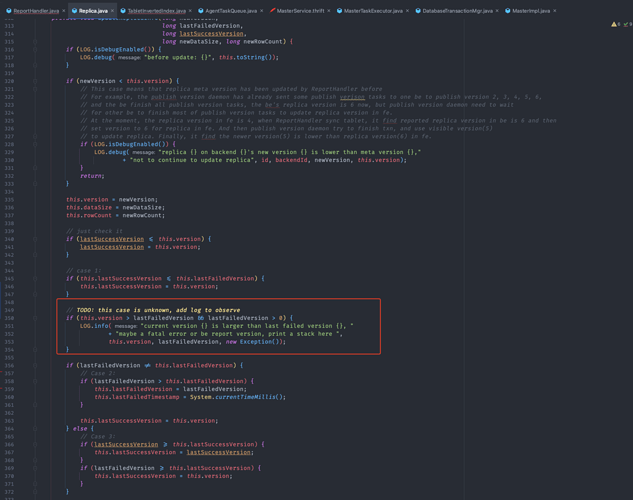Viewport: 633px width, 500px height.
Task: Switch to the ReportHandler.java tab
Action: (35, 11)
